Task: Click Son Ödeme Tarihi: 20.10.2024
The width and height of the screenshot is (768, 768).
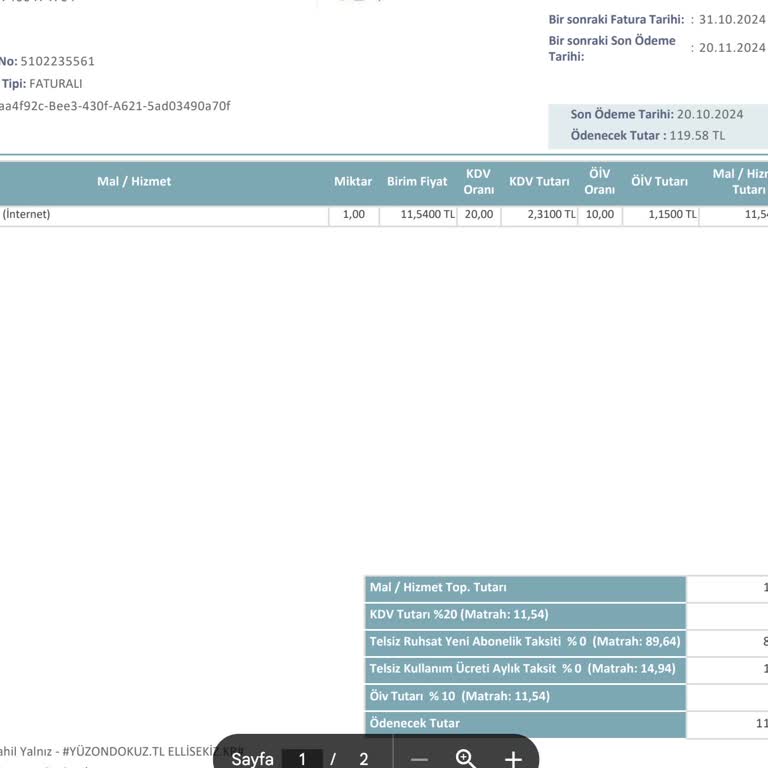Action: (657, 114)
